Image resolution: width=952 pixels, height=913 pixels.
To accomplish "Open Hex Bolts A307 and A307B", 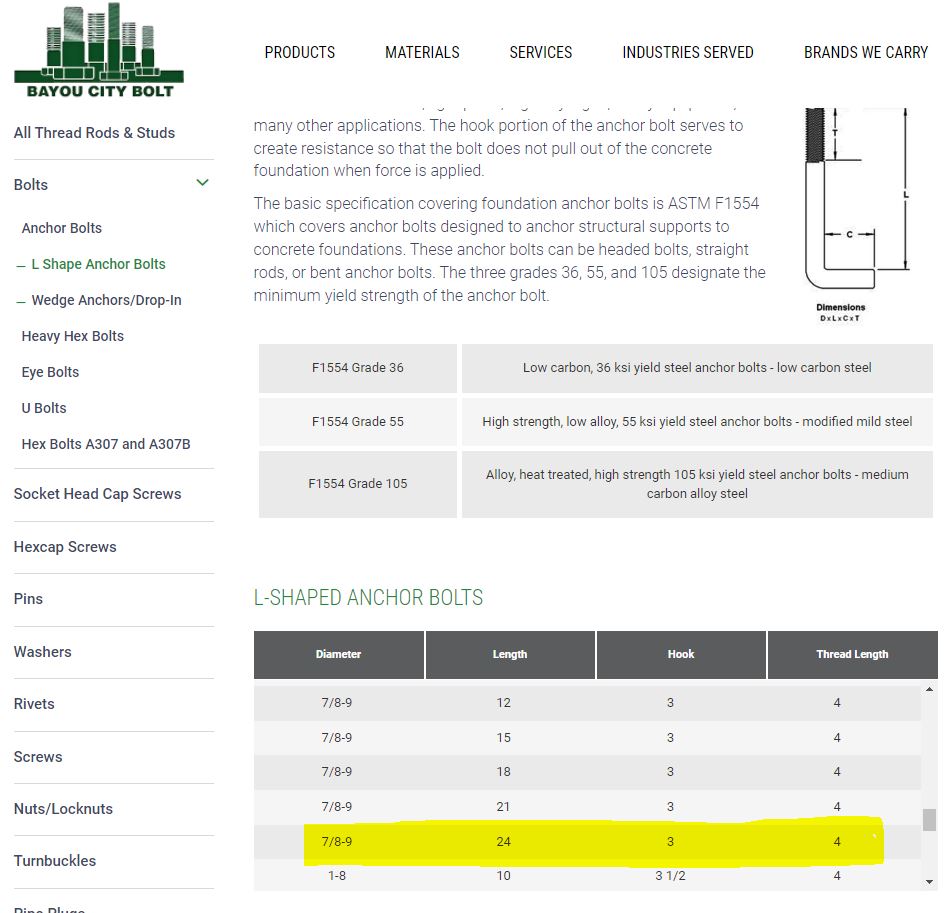I will pyautogui.click(x=106, y=444).
